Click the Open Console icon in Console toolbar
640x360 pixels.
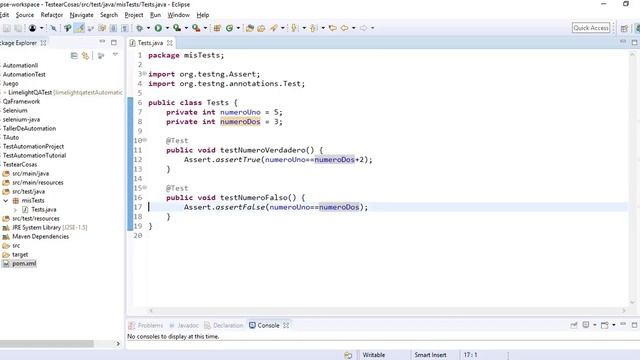coord(604,325)
